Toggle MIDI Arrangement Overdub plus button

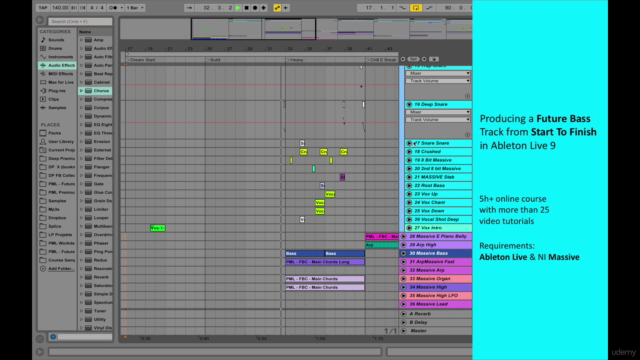(x=264, y=8)
